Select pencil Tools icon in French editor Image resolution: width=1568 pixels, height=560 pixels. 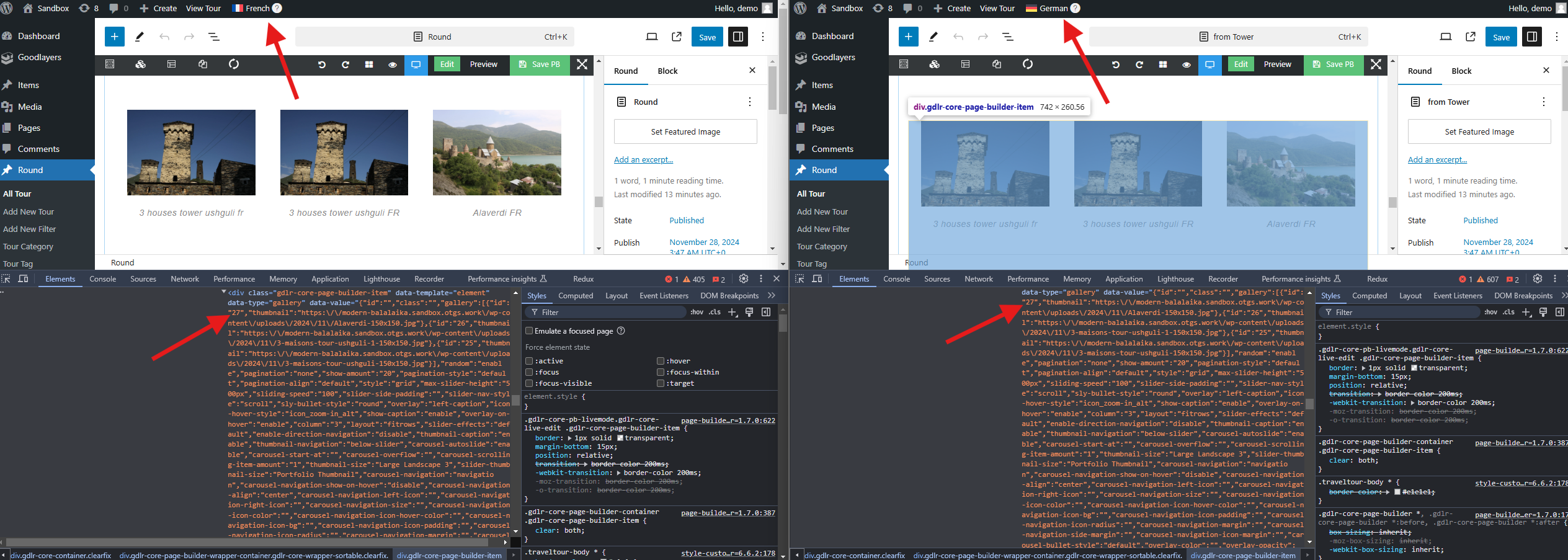tap(140, 37)
